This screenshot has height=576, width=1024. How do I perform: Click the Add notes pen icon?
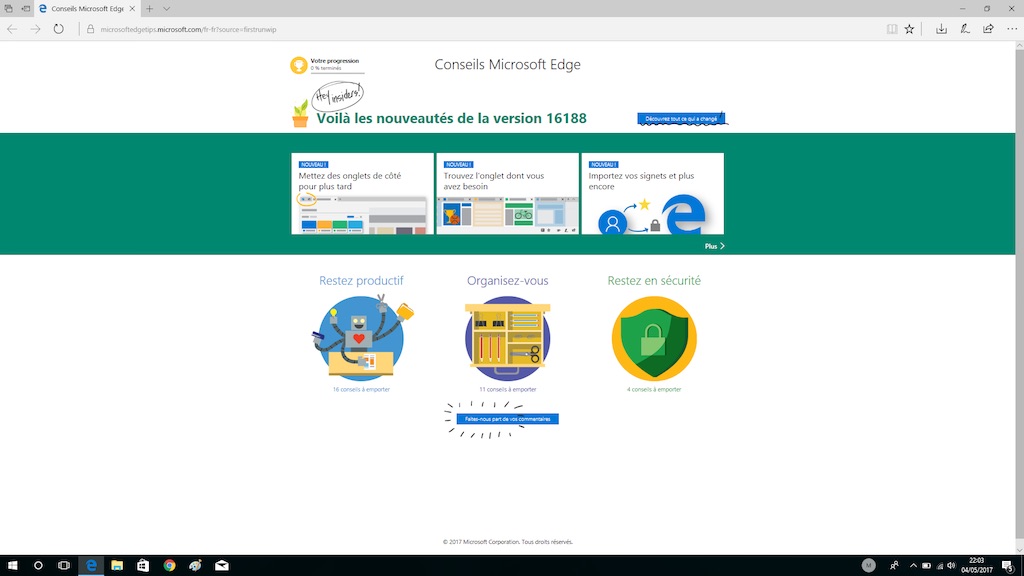[x=965, y=29]
